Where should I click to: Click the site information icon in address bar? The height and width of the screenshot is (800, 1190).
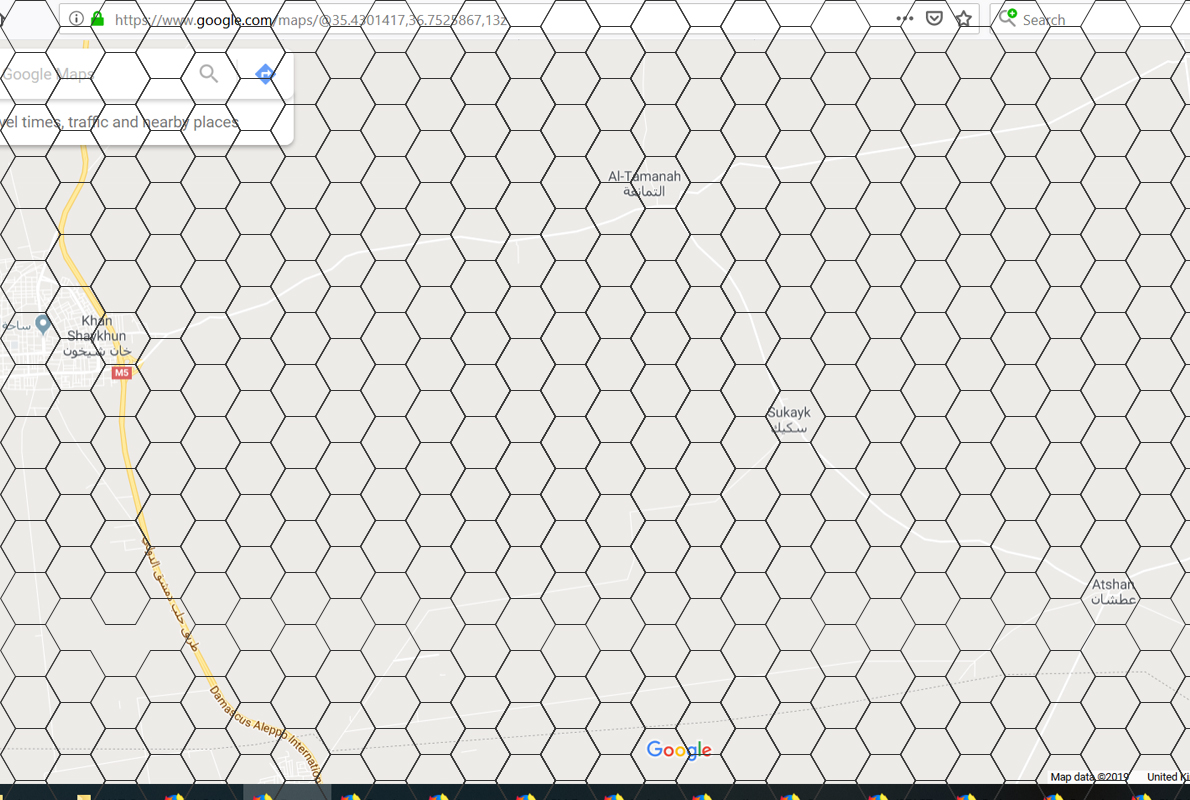76,18
